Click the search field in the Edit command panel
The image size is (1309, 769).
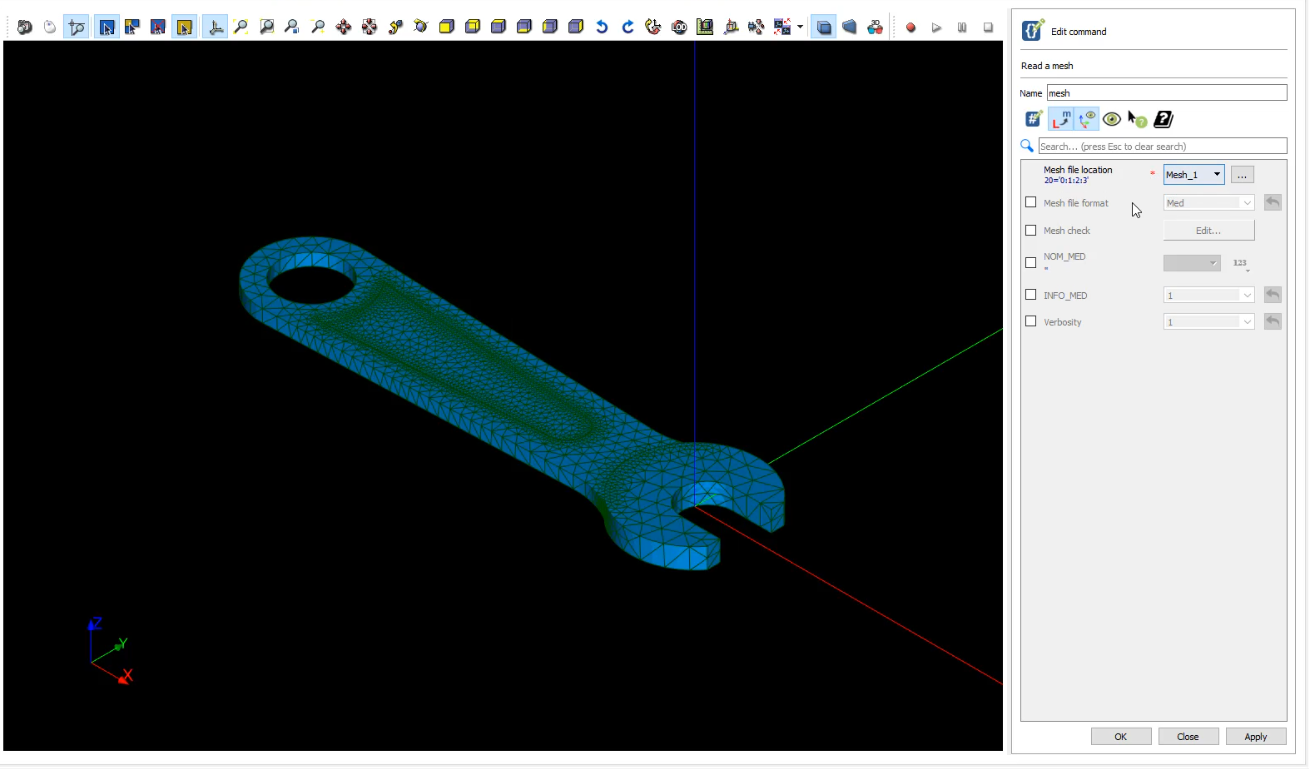pos(1160,145)
